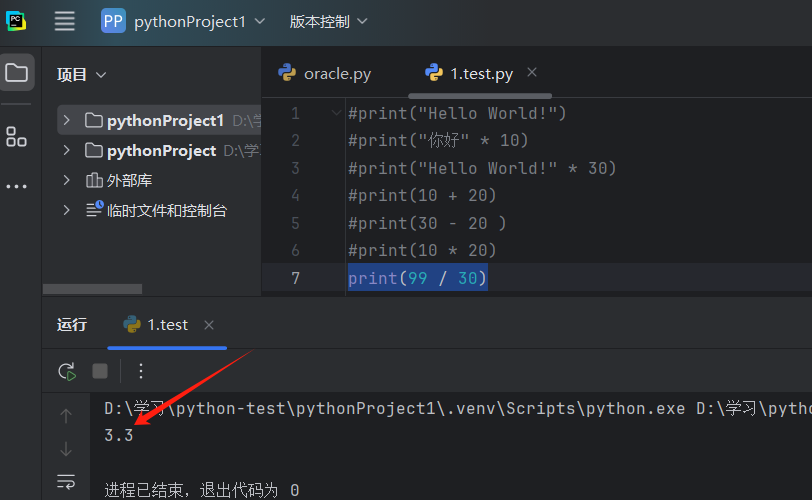Open the hamburger main menu
Screen dimensions: 812x500
point(65,21)
